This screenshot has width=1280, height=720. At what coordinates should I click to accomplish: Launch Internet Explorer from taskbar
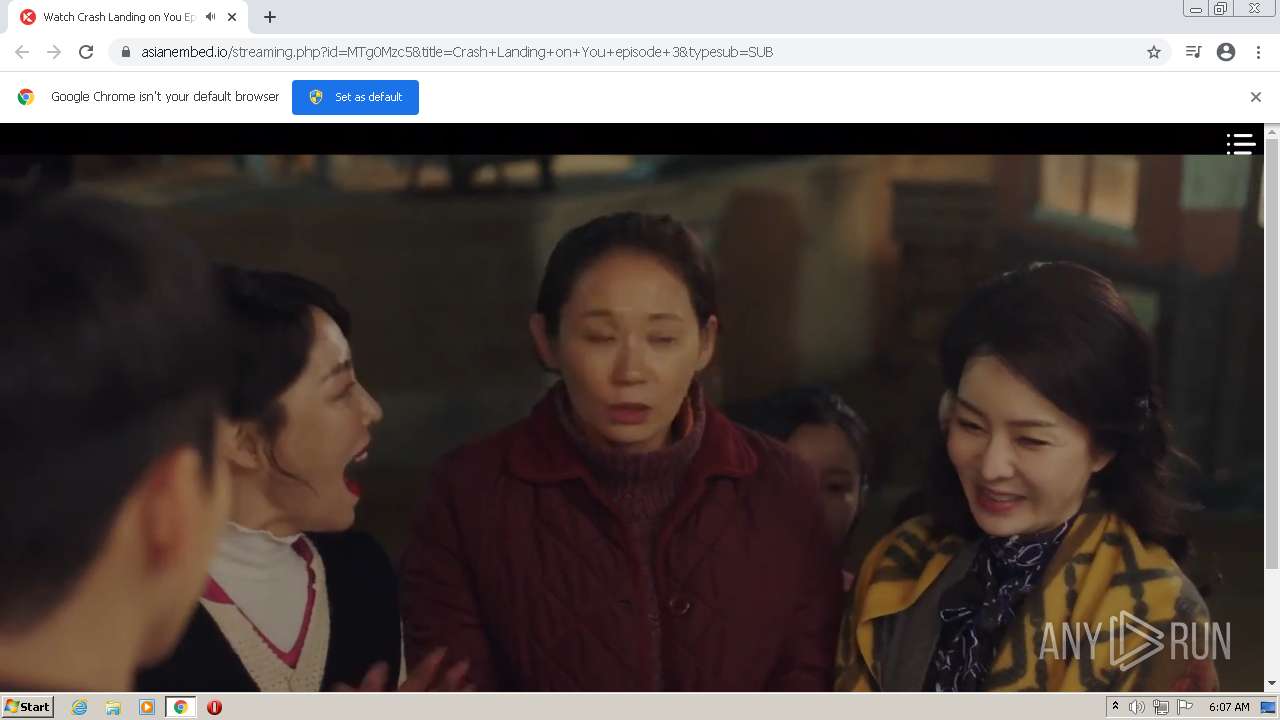tap(80, 707)
